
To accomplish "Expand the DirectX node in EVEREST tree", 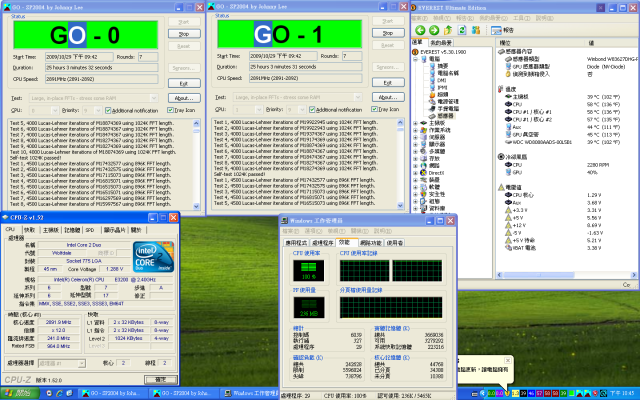I will click(x=416, y=173).
